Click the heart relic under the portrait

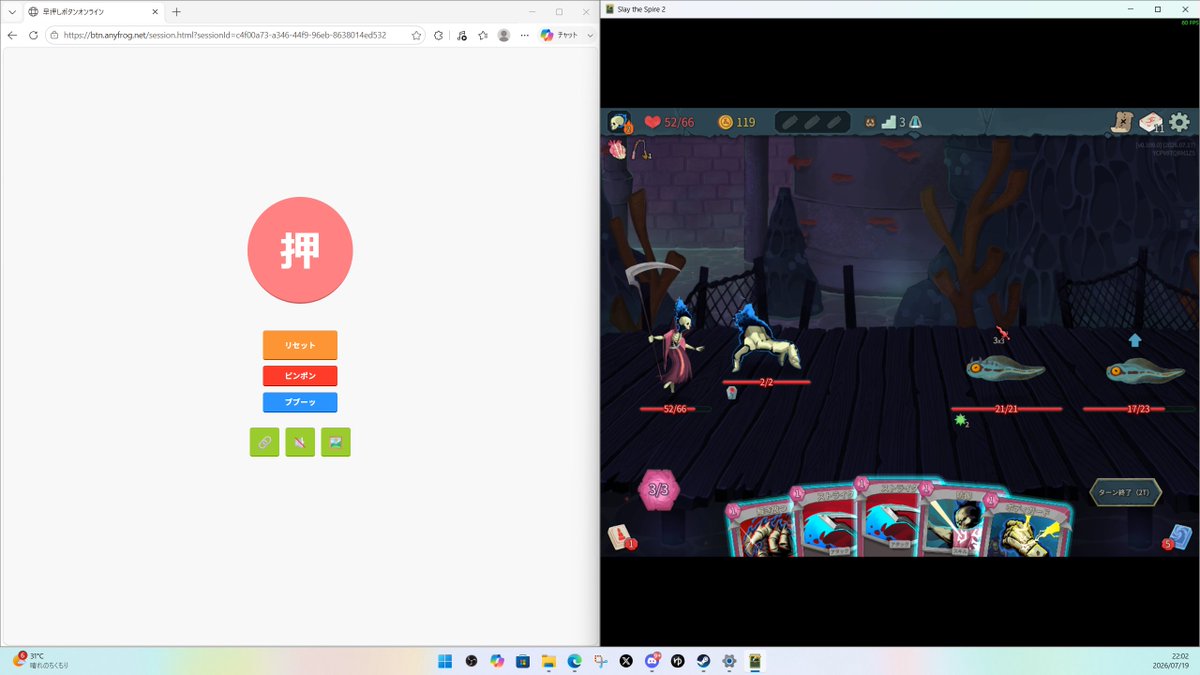point(617,149)
